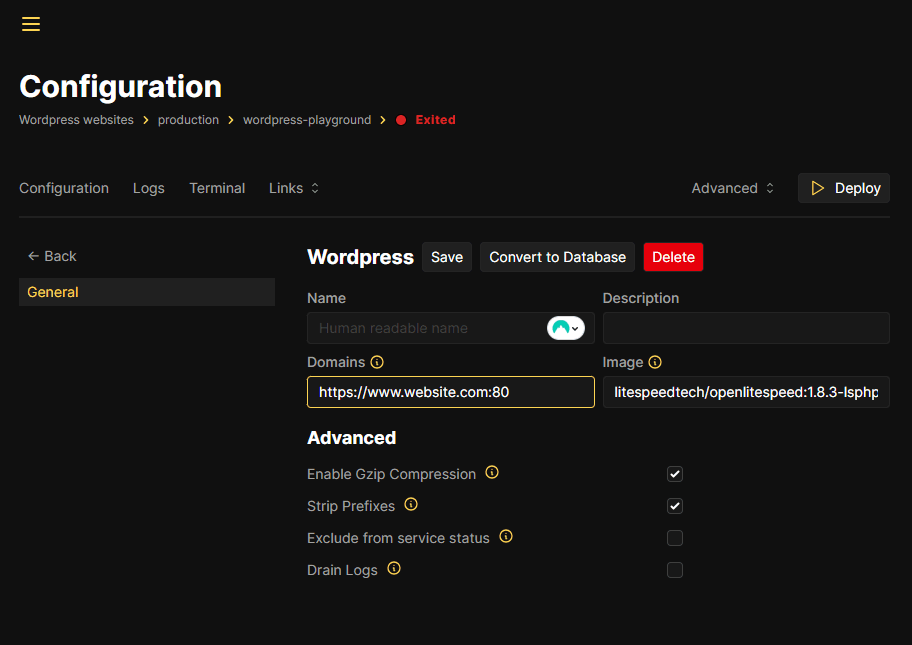
Task: Click the Image field with litespeedtech value
Action: point(746,392)
